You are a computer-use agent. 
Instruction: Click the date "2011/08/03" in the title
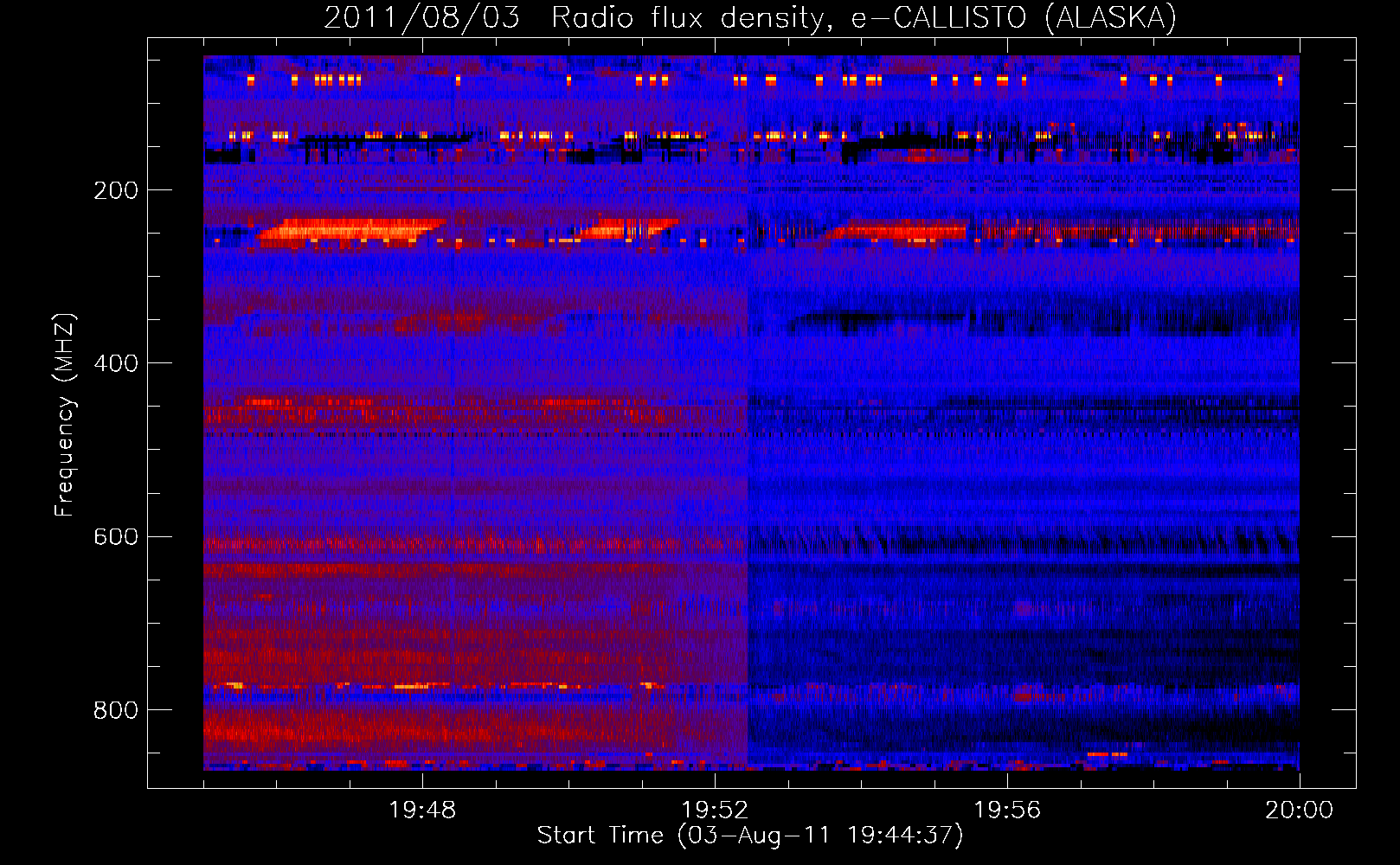422,17
